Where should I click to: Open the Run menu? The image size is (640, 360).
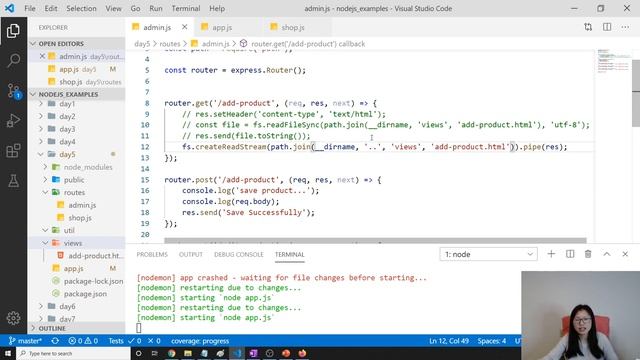[156, 9]
